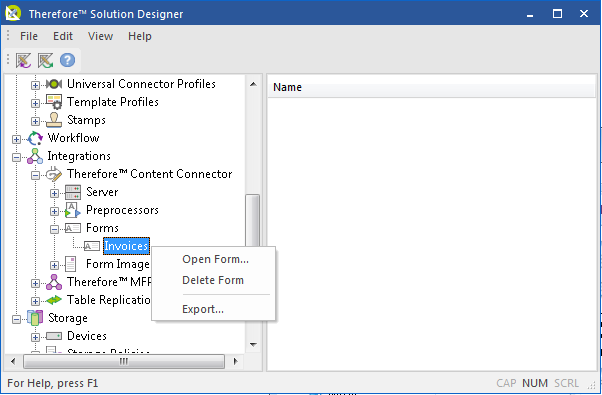Click horizontal scrollbar left arrow

click(13, 361)
